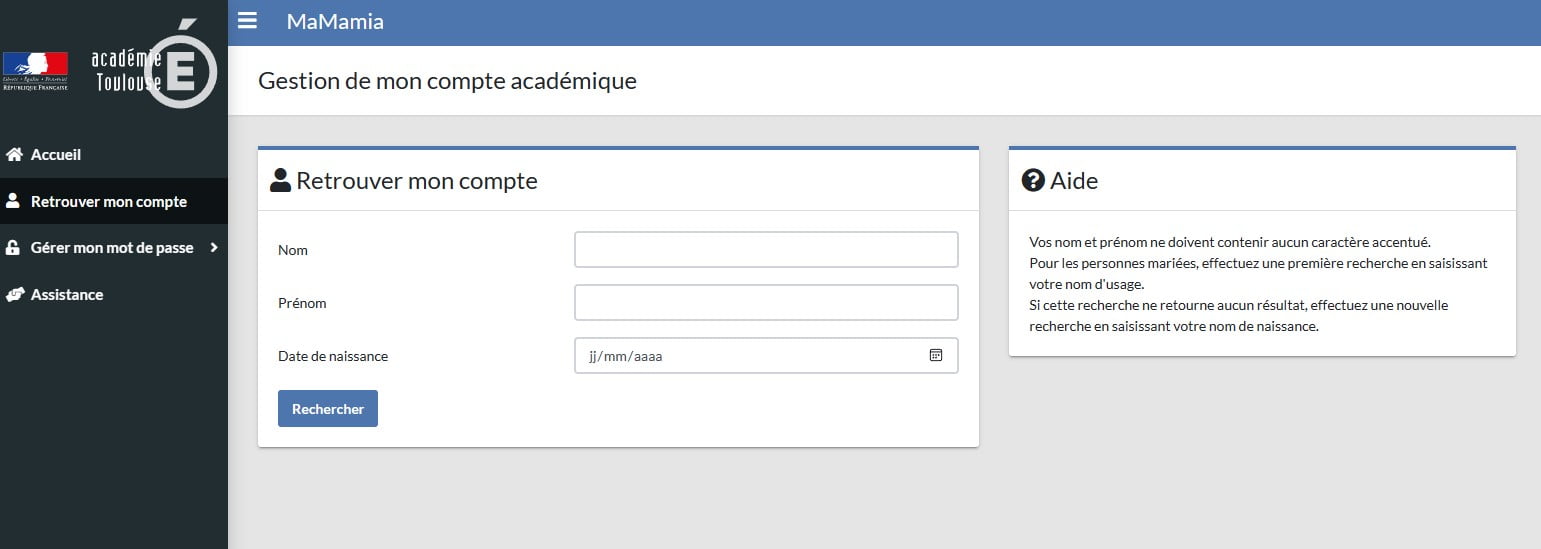Click the question mark Aide icon
Image resolution: width=1541 pixels, height=549 pixels.
[x=1033, y=180]
